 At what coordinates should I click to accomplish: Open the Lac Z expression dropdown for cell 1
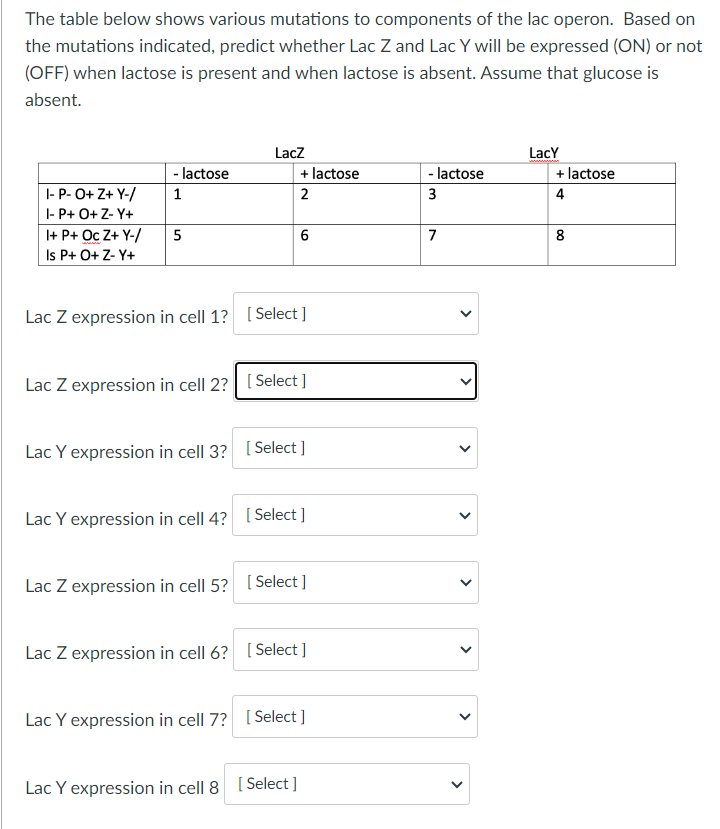coord(355,313)
